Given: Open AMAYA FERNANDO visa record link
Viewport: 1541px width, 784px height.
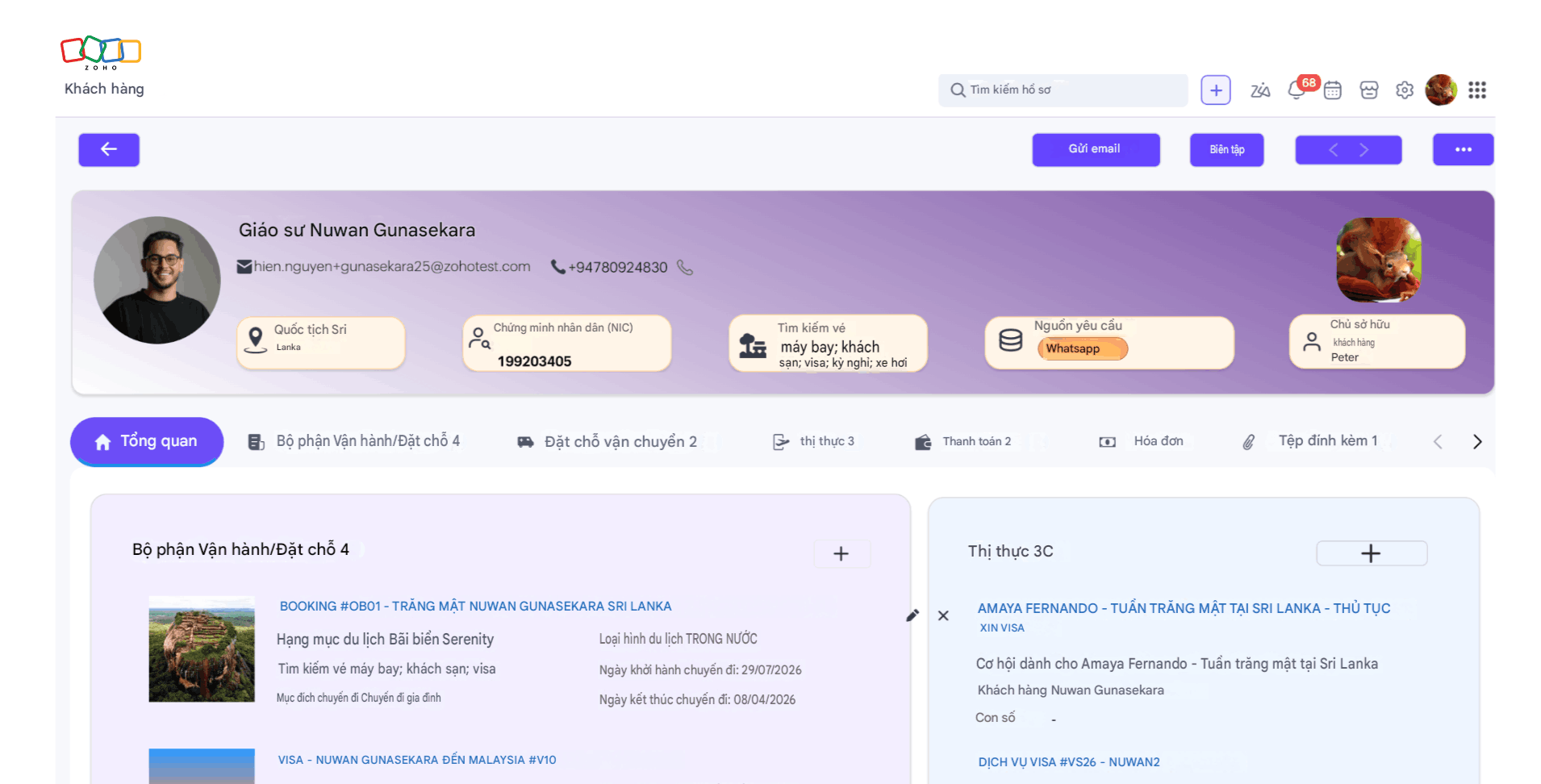Looking at the screenshot, I should pos(1184,616).
